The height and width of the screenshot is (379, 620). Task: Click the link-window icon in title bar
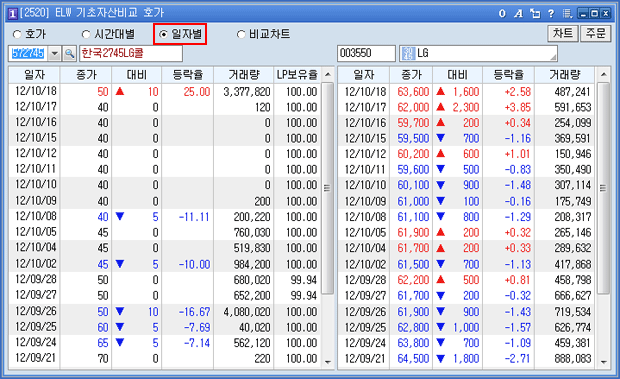(x=535, y=13)
